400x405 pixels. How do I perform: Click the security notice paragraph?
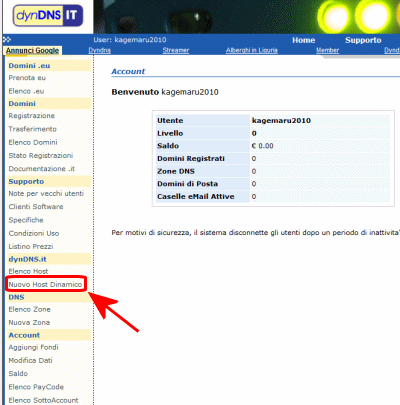(255, 233)
